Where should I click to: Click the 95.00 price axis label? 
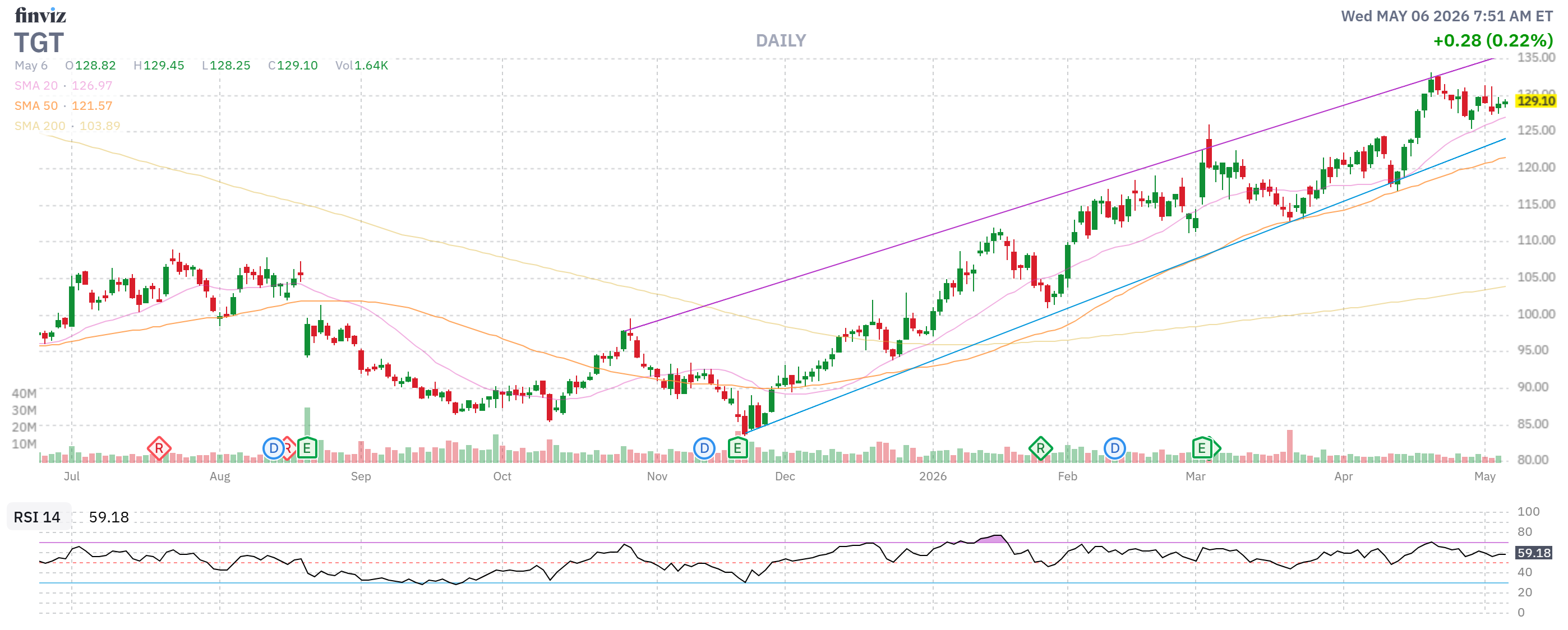click(x=1532, y=351)
